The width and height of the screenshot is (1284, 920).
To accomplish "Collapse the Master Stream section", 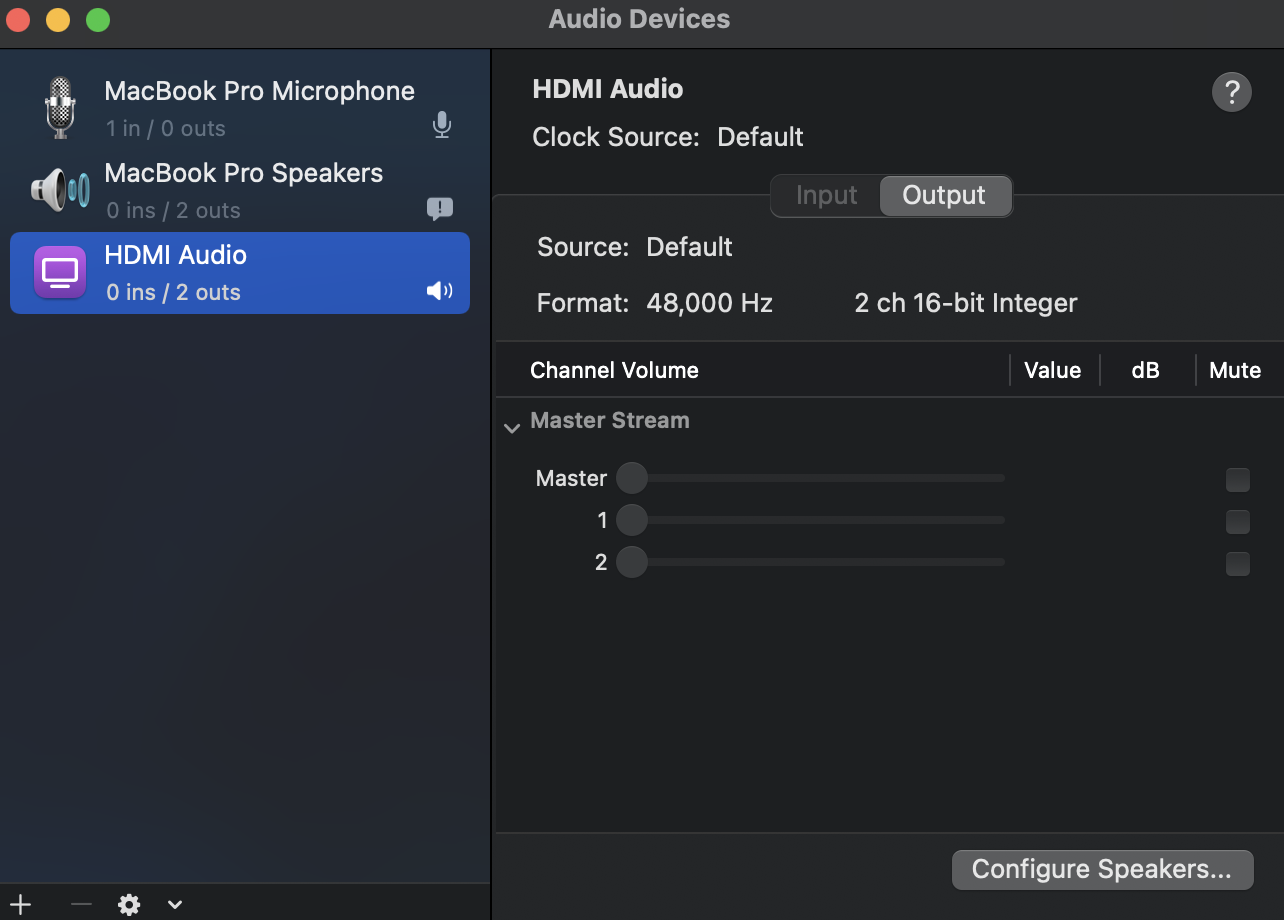I will click(512, 428).
